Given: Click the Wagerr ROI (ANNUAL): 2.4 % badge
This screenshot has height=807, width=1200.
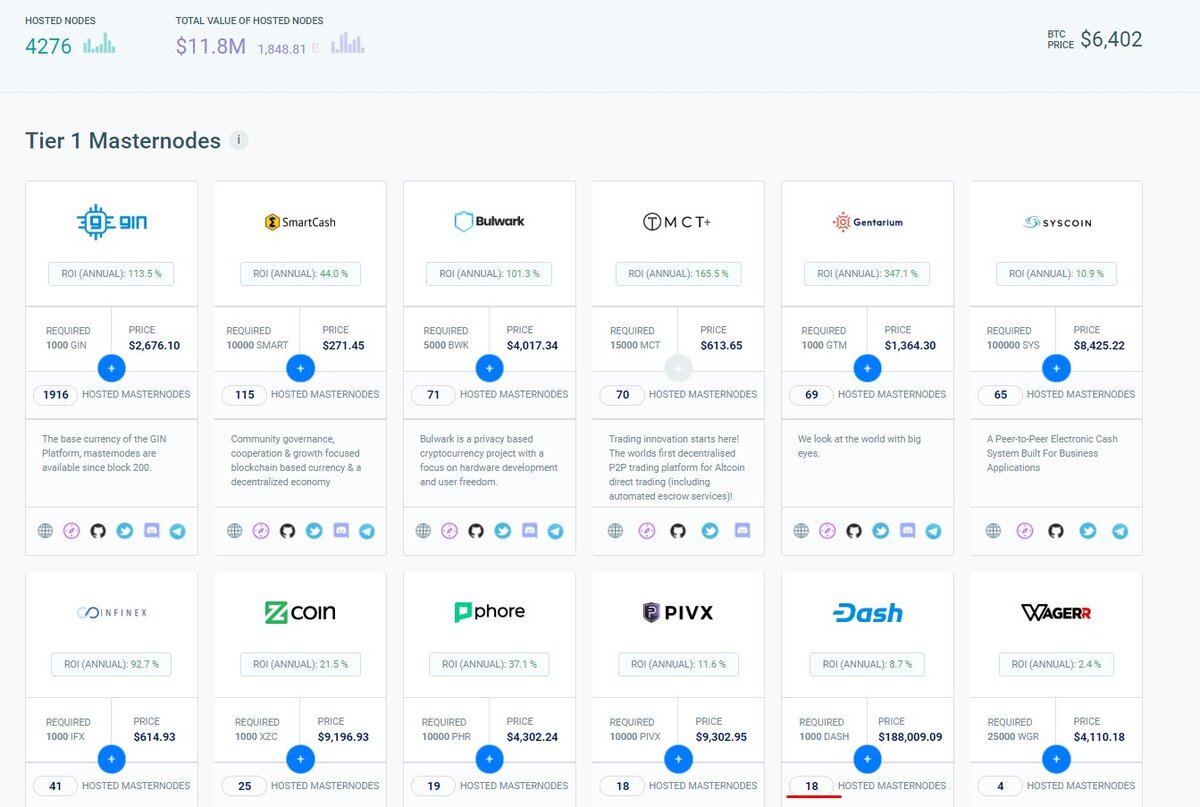Looking at the screenshot, I should pyautogui.click(x=1056, y=664).
